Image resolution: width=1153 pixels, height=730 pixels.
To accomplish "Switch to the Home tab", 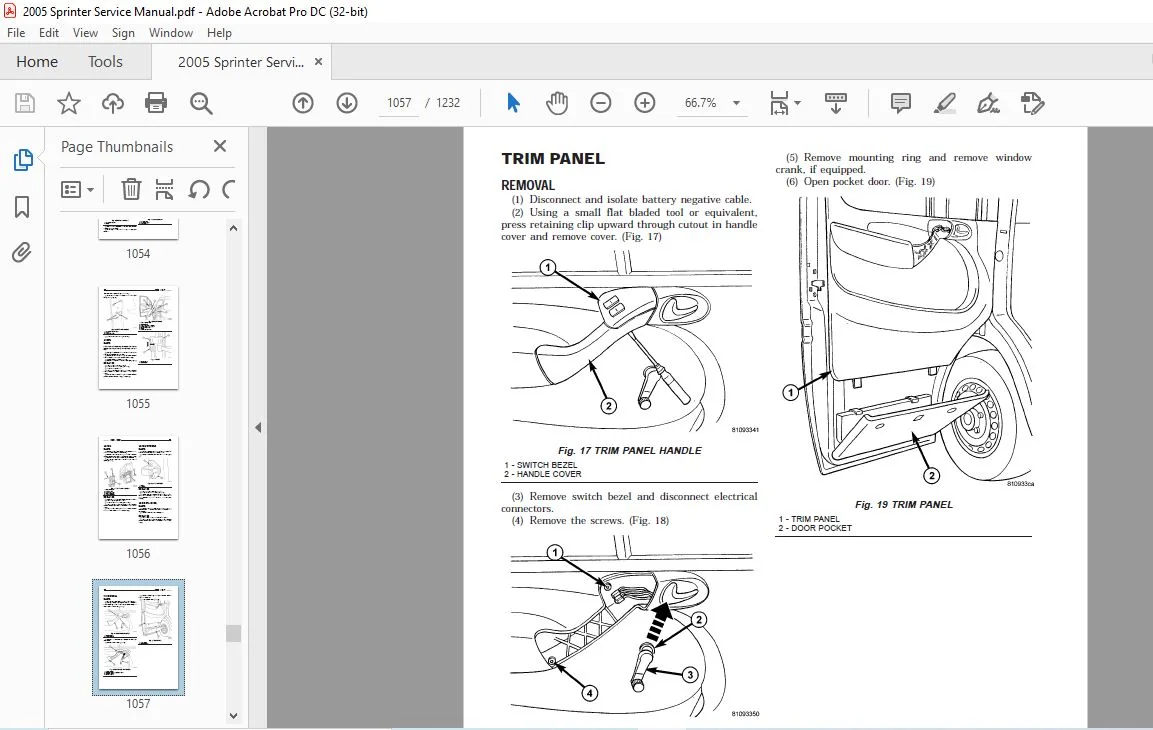I will (37, 62).
